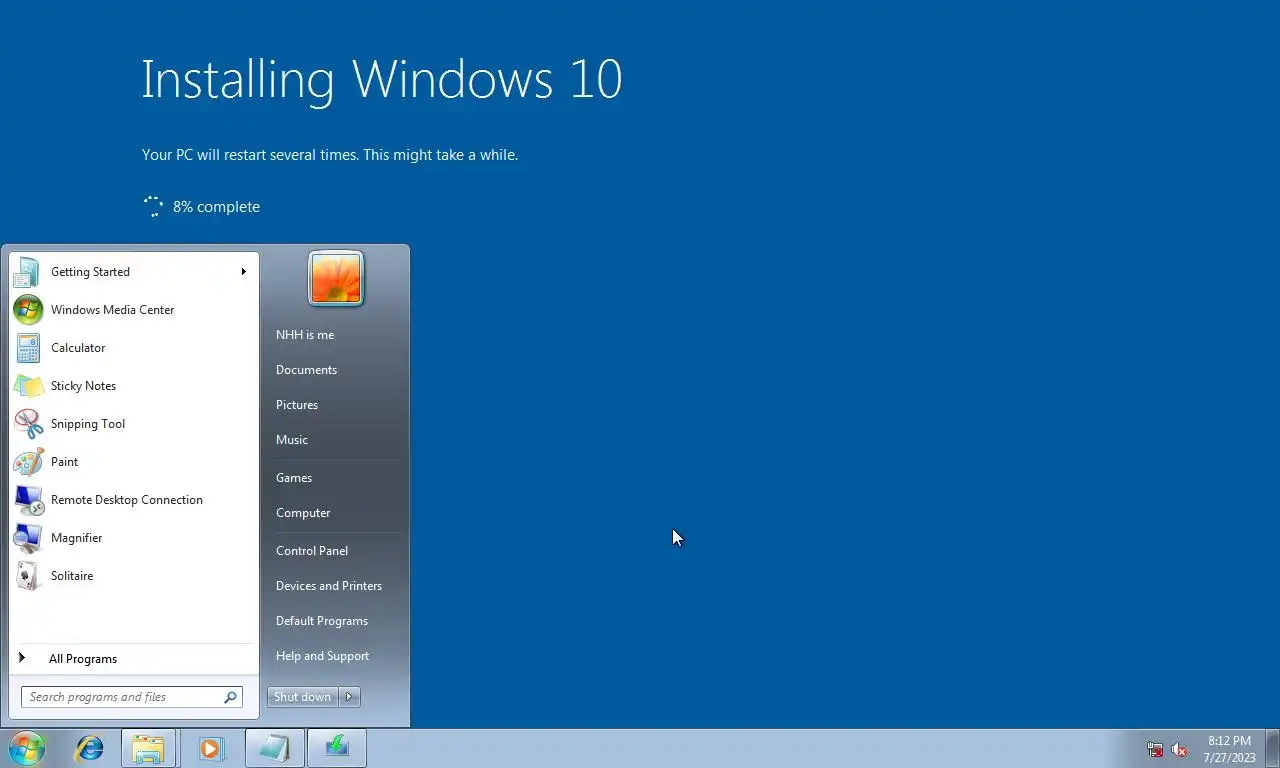Click the "8% complete" progress text

click(x=216, y=207)
